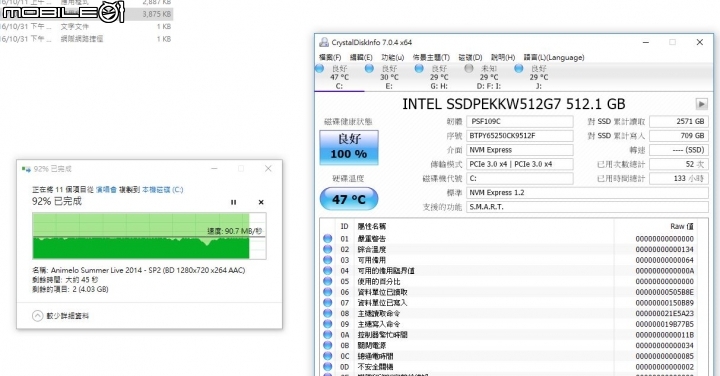The height and width of the screenshot is (376, 720).
Task: Click the status circle icon for row 0D
Action: [327, 367]
